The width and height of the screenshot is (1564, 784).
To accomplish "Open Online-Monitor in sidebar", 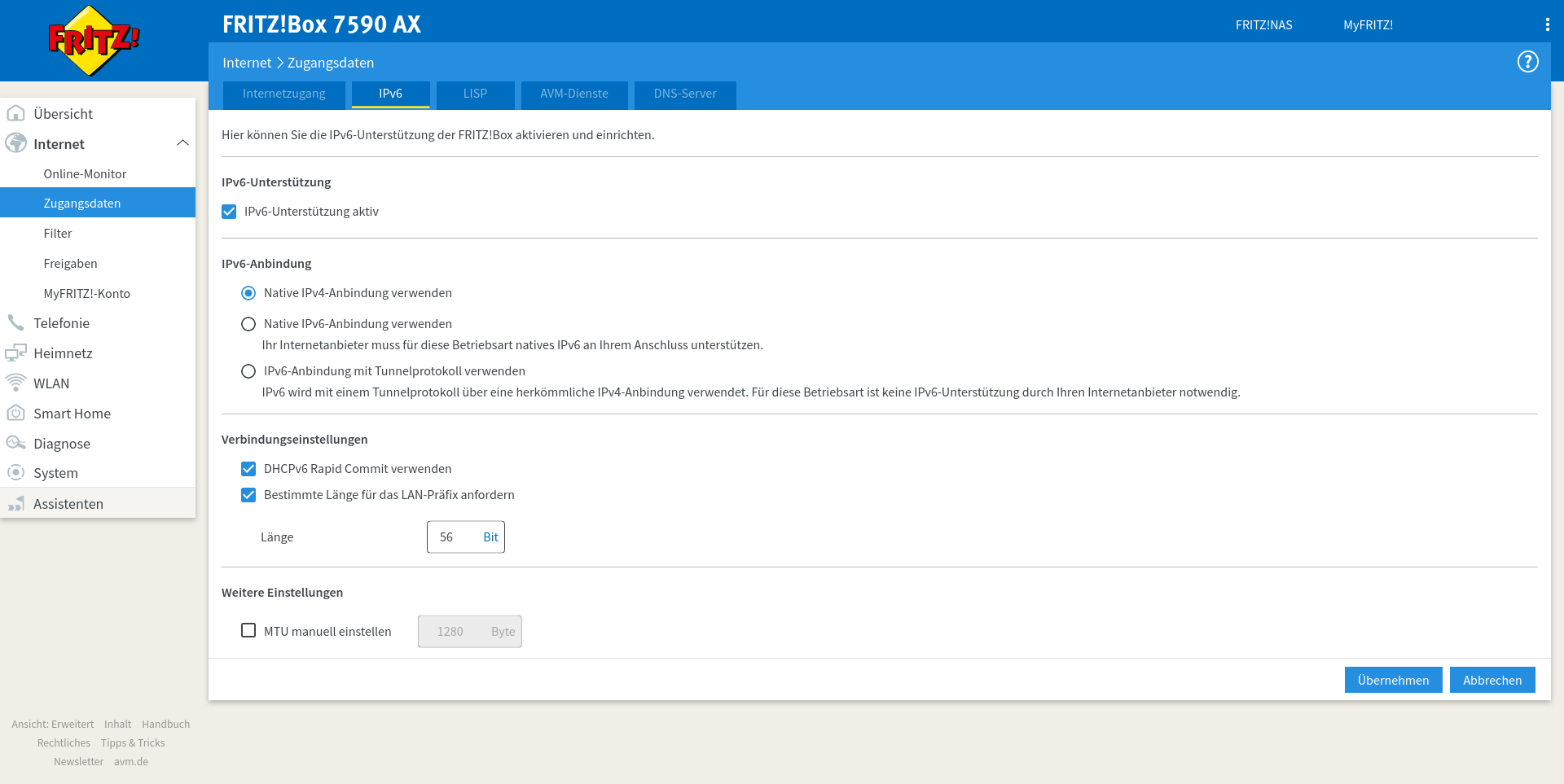I will tap(98, 173).
